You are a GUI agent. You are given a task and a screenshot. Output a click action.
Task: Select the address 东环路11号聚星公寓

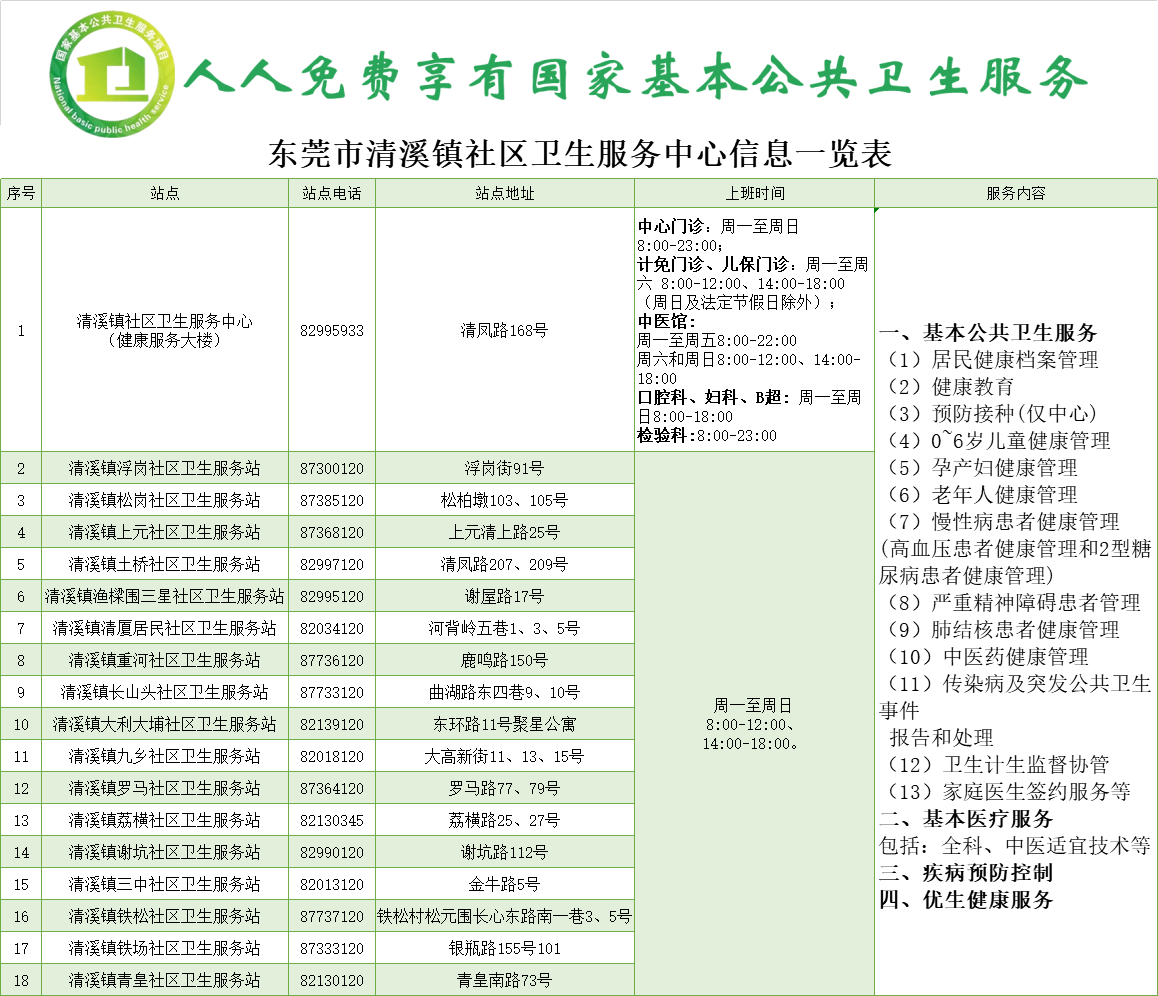click(504, 724)
